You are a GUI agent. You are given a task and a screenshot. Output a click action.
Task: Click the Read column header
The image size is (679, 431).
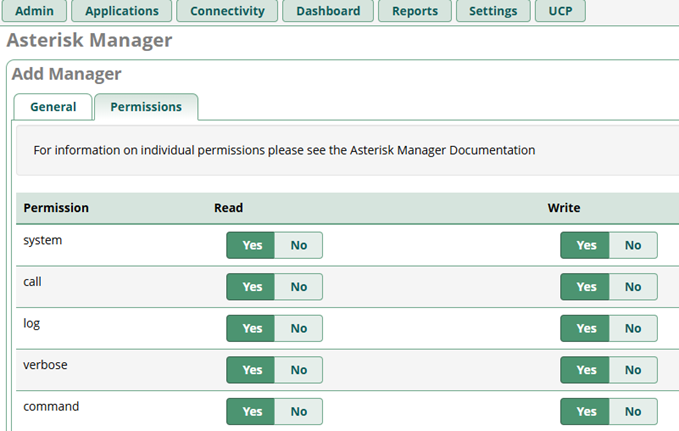pyautogui.click(x=228, y=208)
